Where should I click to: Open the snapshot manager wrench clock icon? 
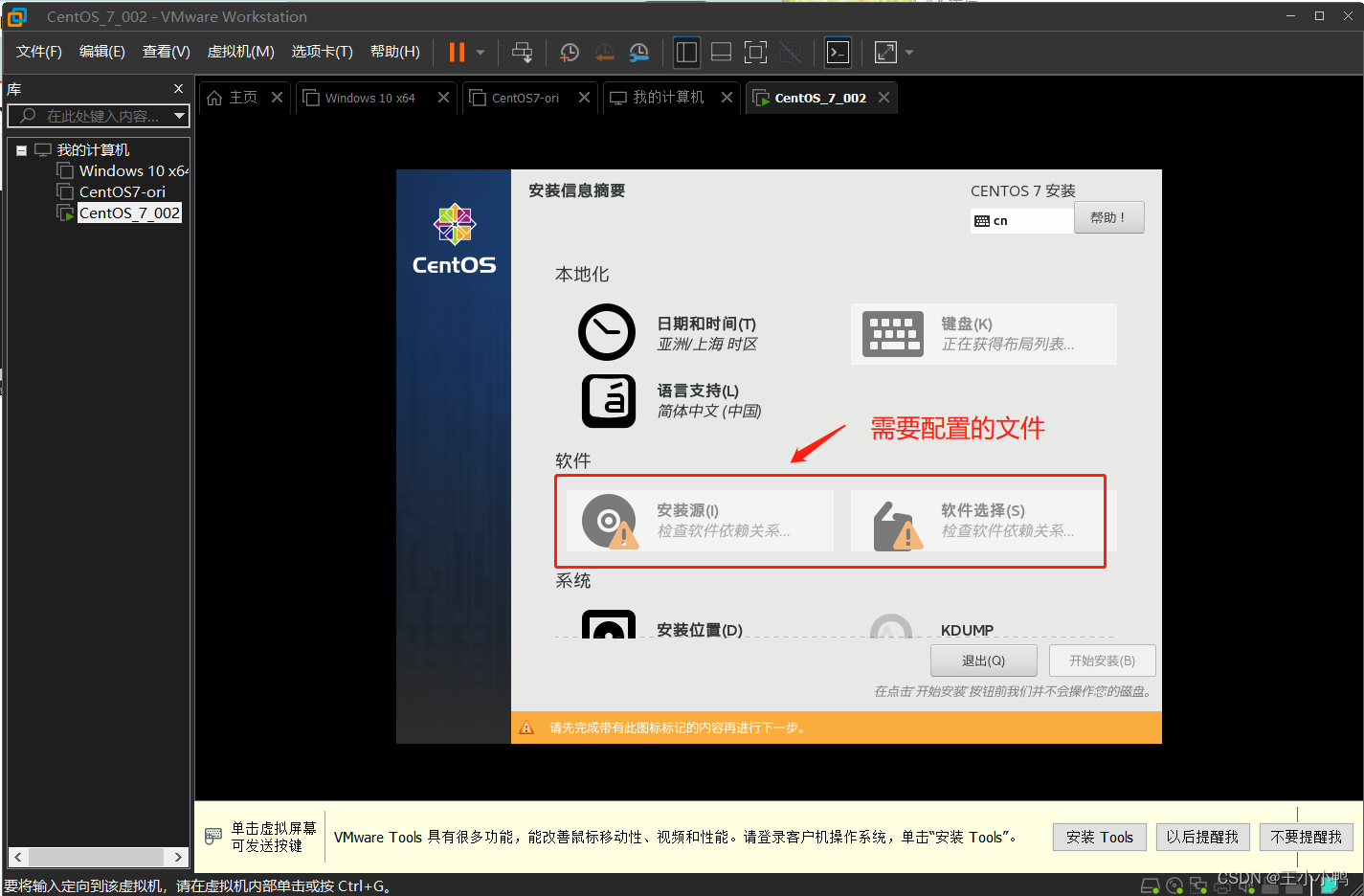pos(639,53)
